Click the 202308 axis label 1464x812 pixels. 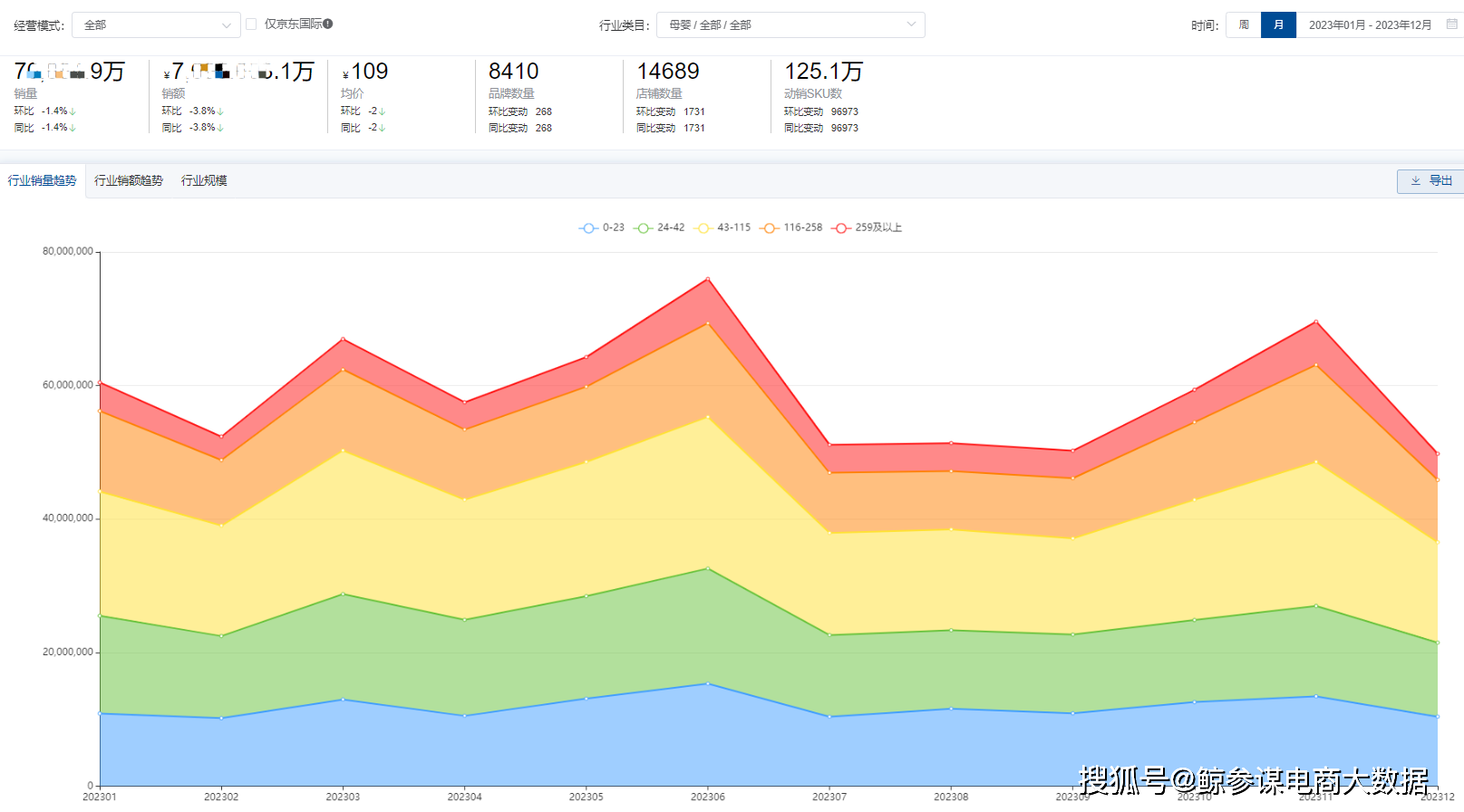point(951,797)
